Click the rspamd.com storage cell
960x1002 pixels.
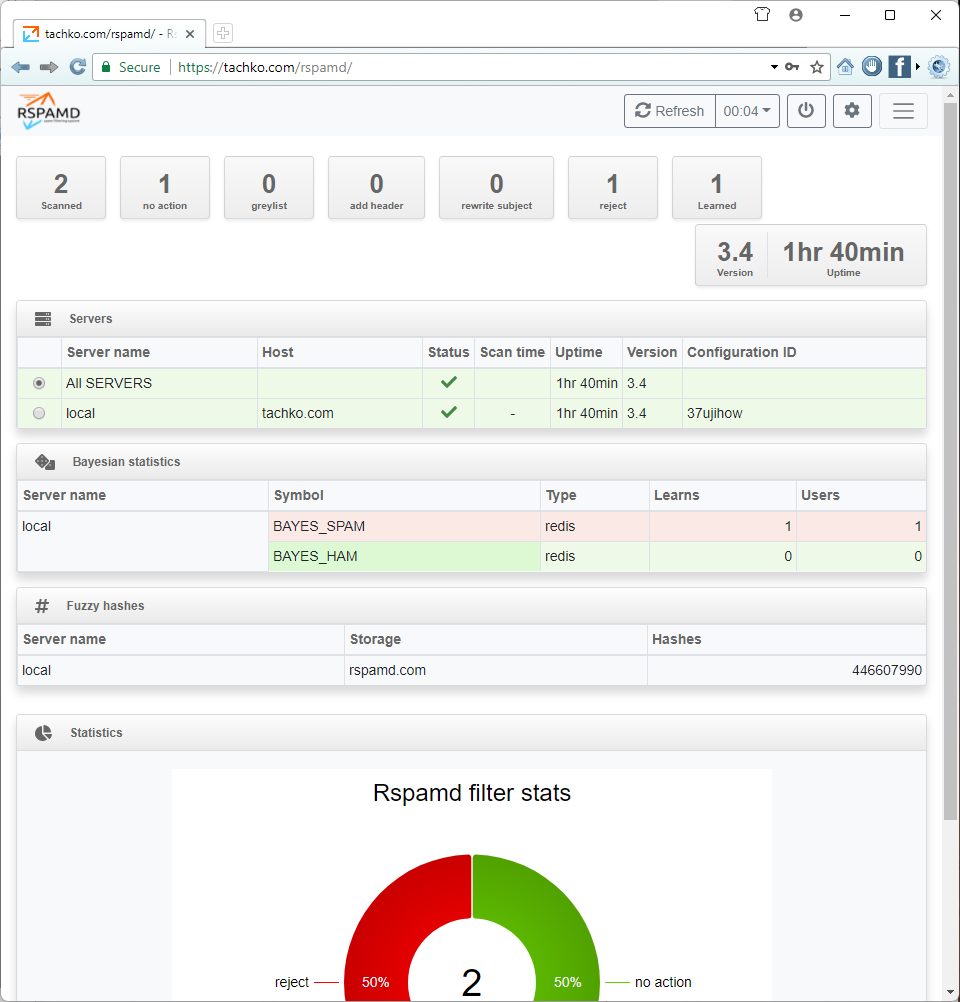tap(496, 670)
